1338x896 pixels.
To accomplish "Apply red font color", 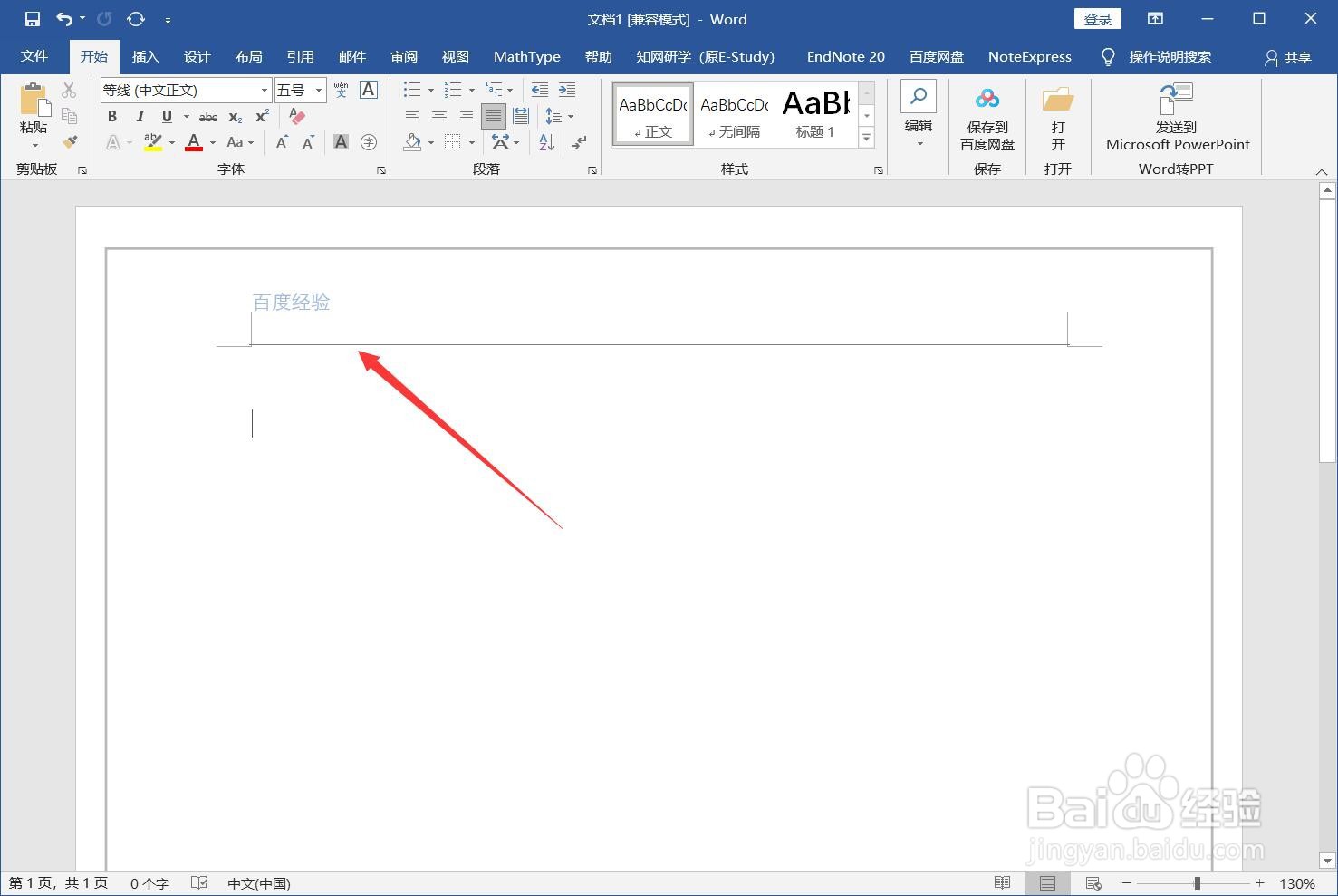I will (x=193, y=142).
